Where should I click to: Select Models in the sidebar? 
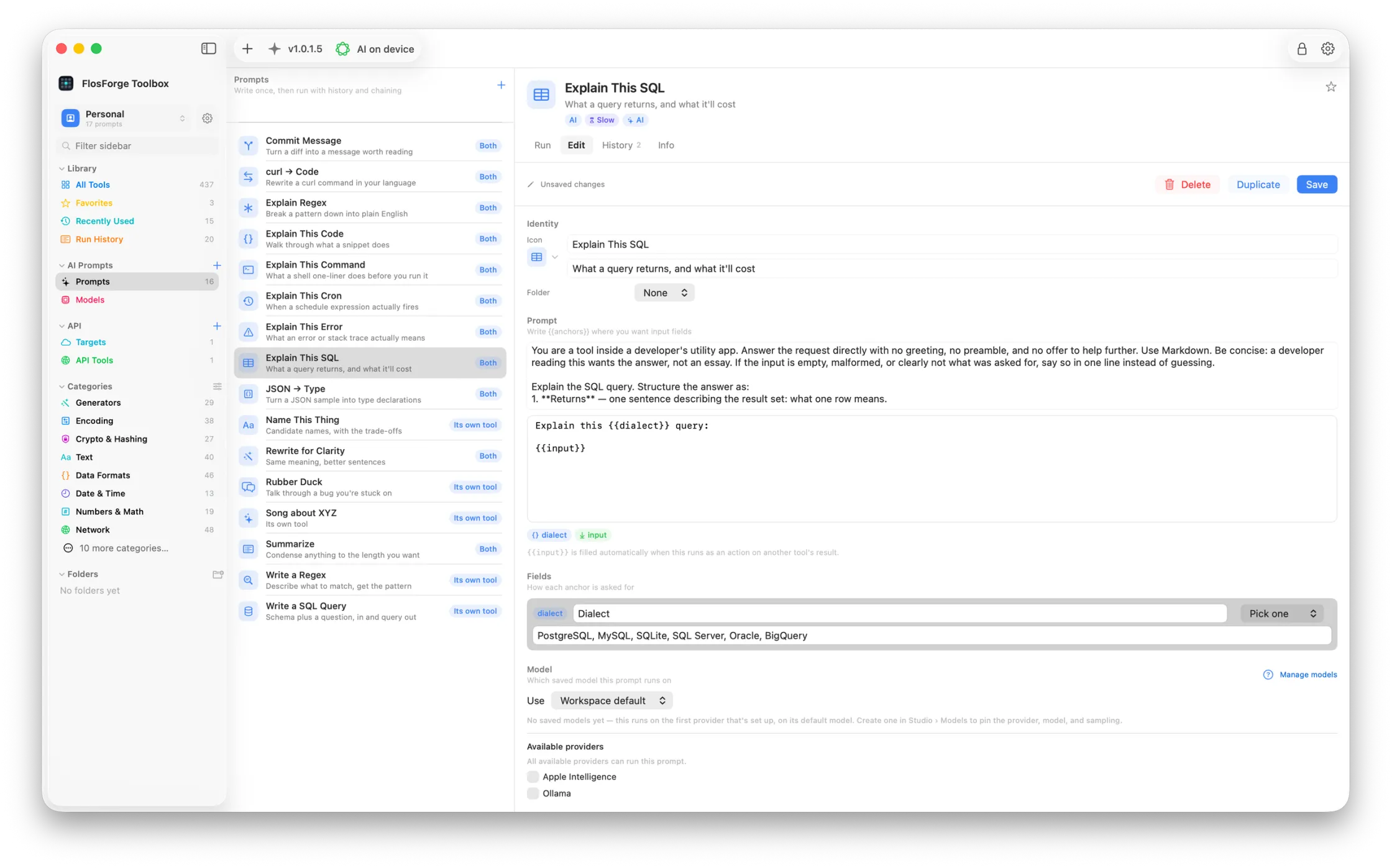click(90, 299)
